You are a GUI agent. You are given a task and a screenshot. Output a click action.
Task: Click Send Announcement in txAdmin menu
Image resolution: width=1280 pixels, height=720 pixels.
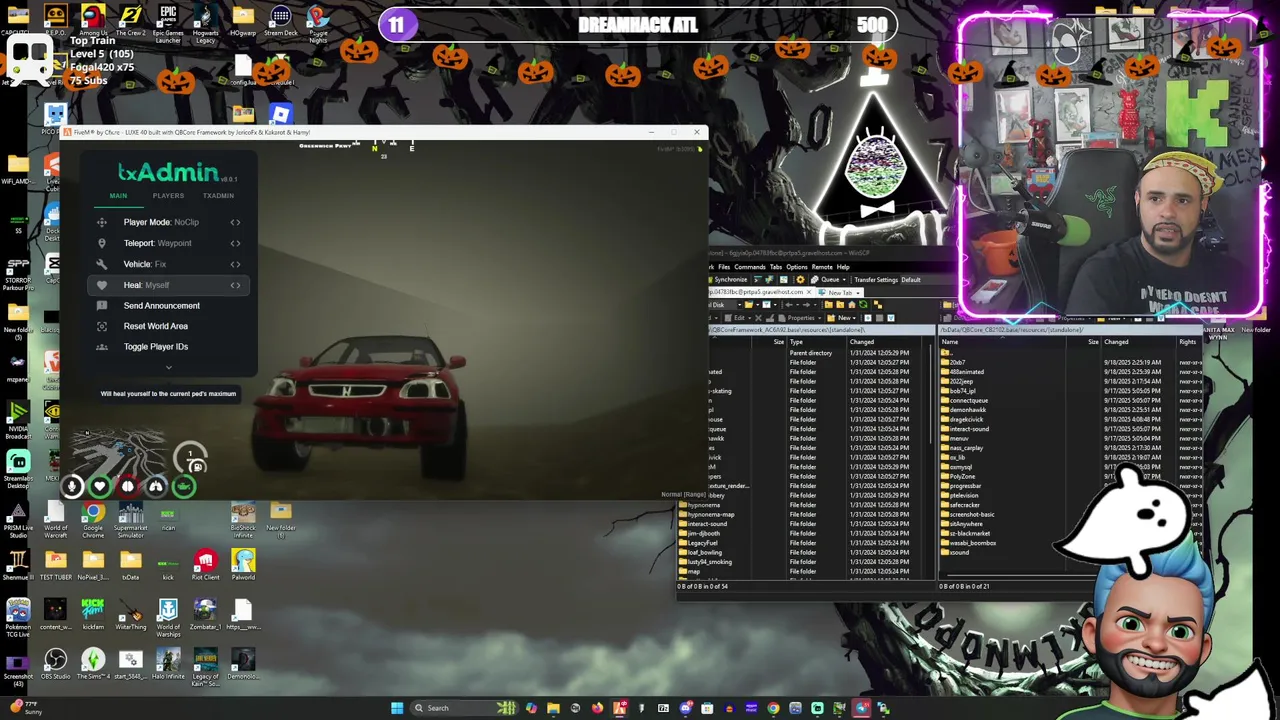tap(161, 306)
